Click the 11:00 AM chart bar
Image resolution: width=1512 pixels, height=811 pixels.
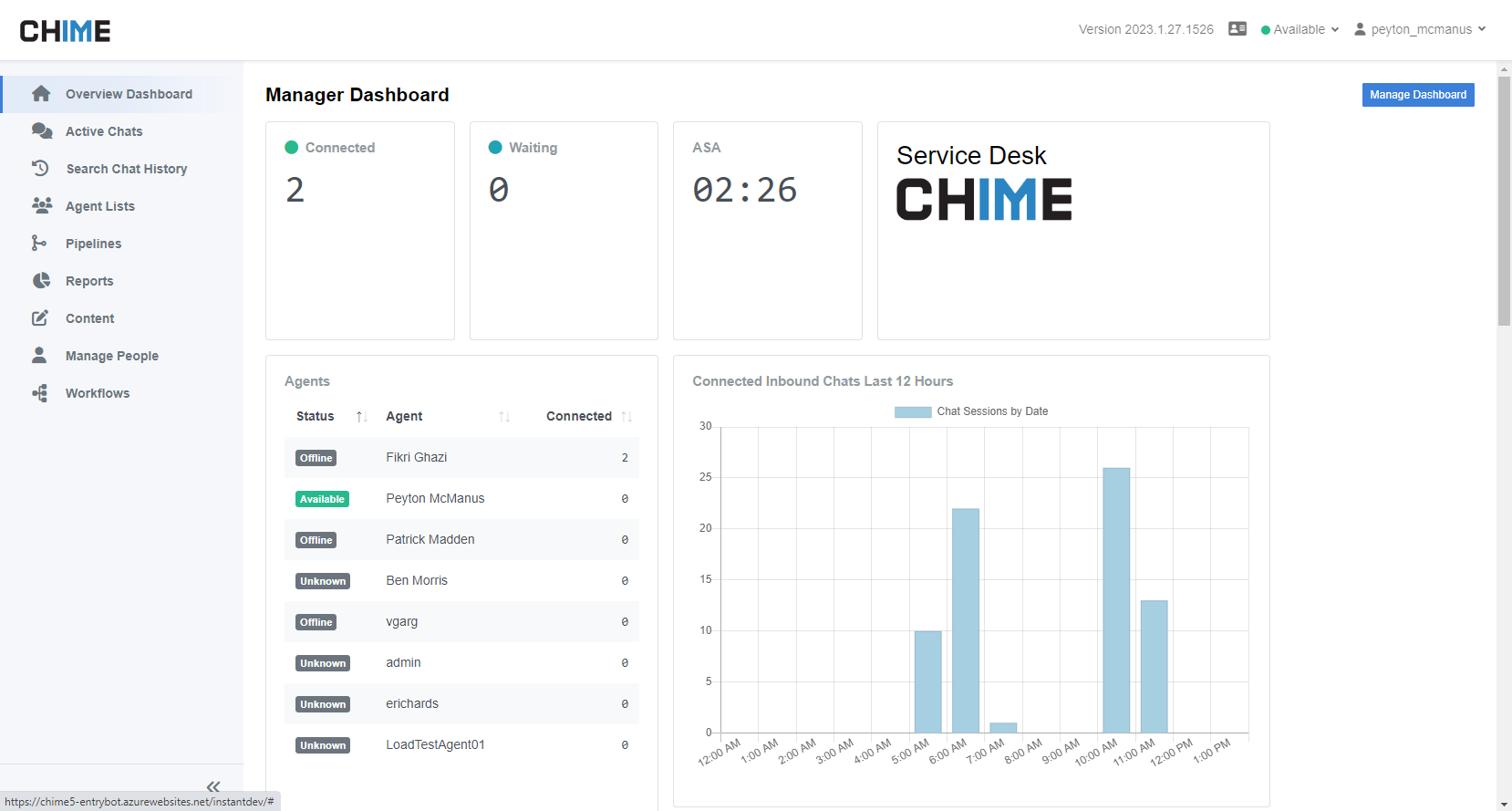click(1155, 666)
